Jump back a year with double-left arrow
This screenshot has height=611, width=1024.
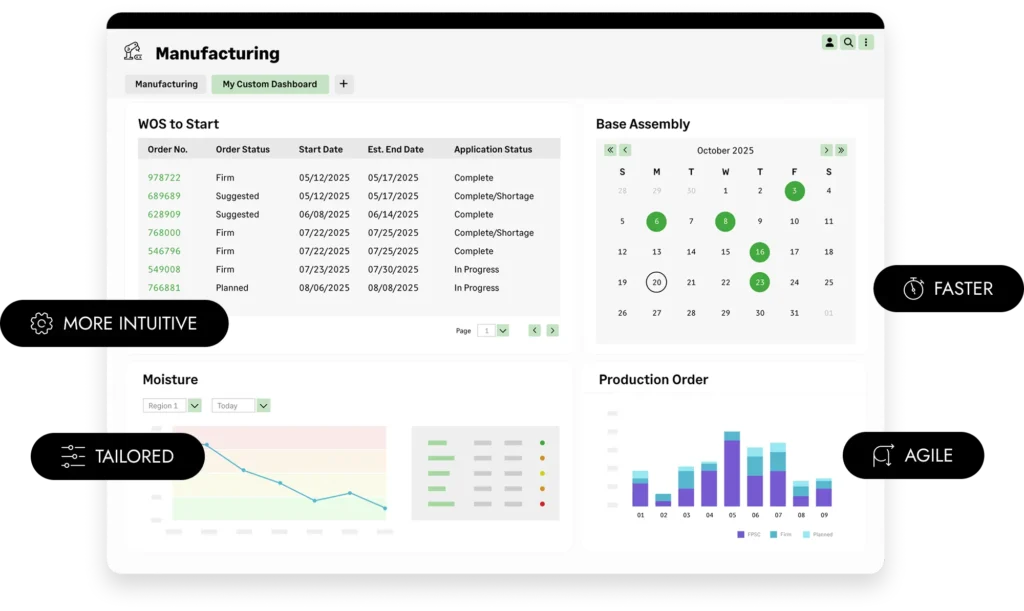(609, 150)
